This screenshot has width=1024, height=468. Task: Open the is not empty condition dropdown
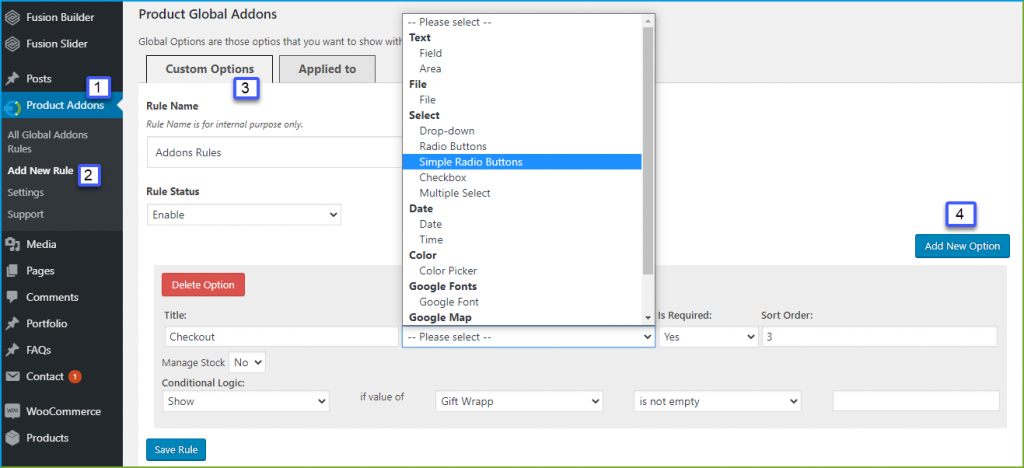coord(717,401)
